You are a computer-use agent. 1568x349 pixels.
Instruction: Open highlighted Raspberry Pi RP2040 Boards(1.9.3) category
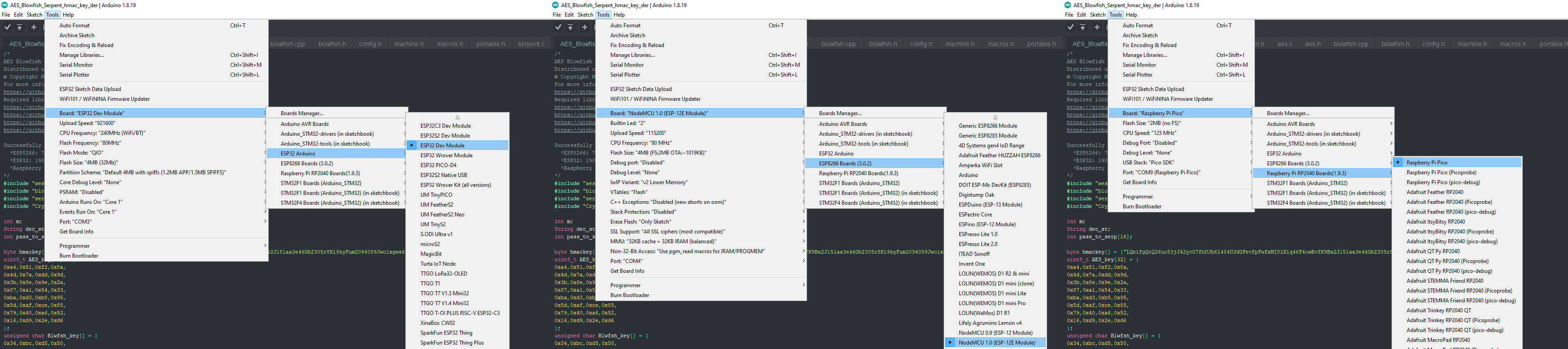click(x=1322, y=173)
